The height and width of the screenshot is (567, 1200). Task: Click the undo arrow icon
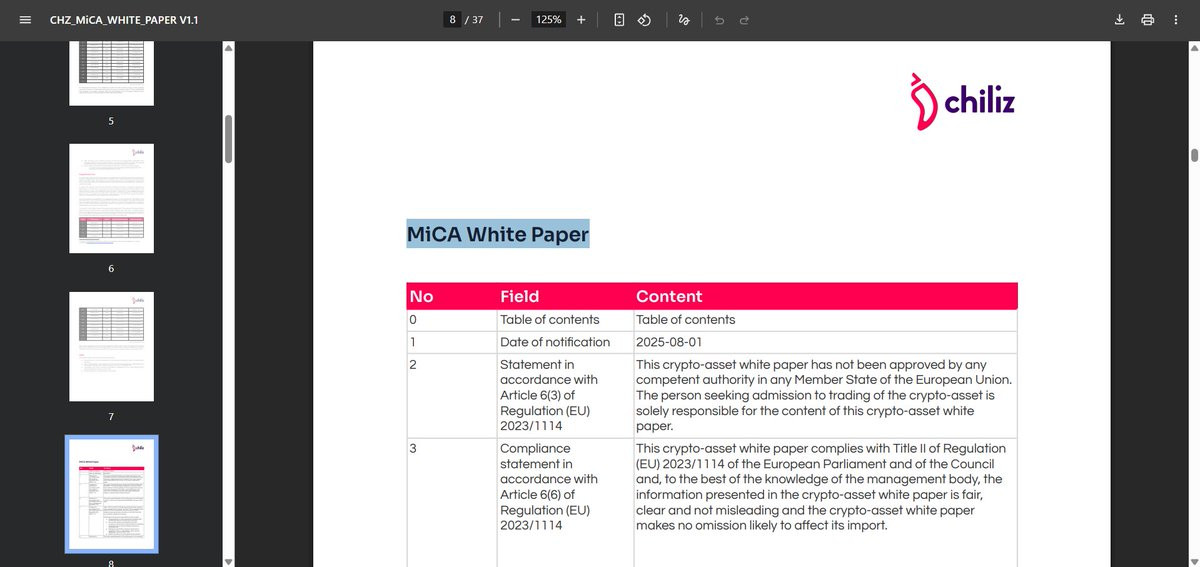(719, 19)
